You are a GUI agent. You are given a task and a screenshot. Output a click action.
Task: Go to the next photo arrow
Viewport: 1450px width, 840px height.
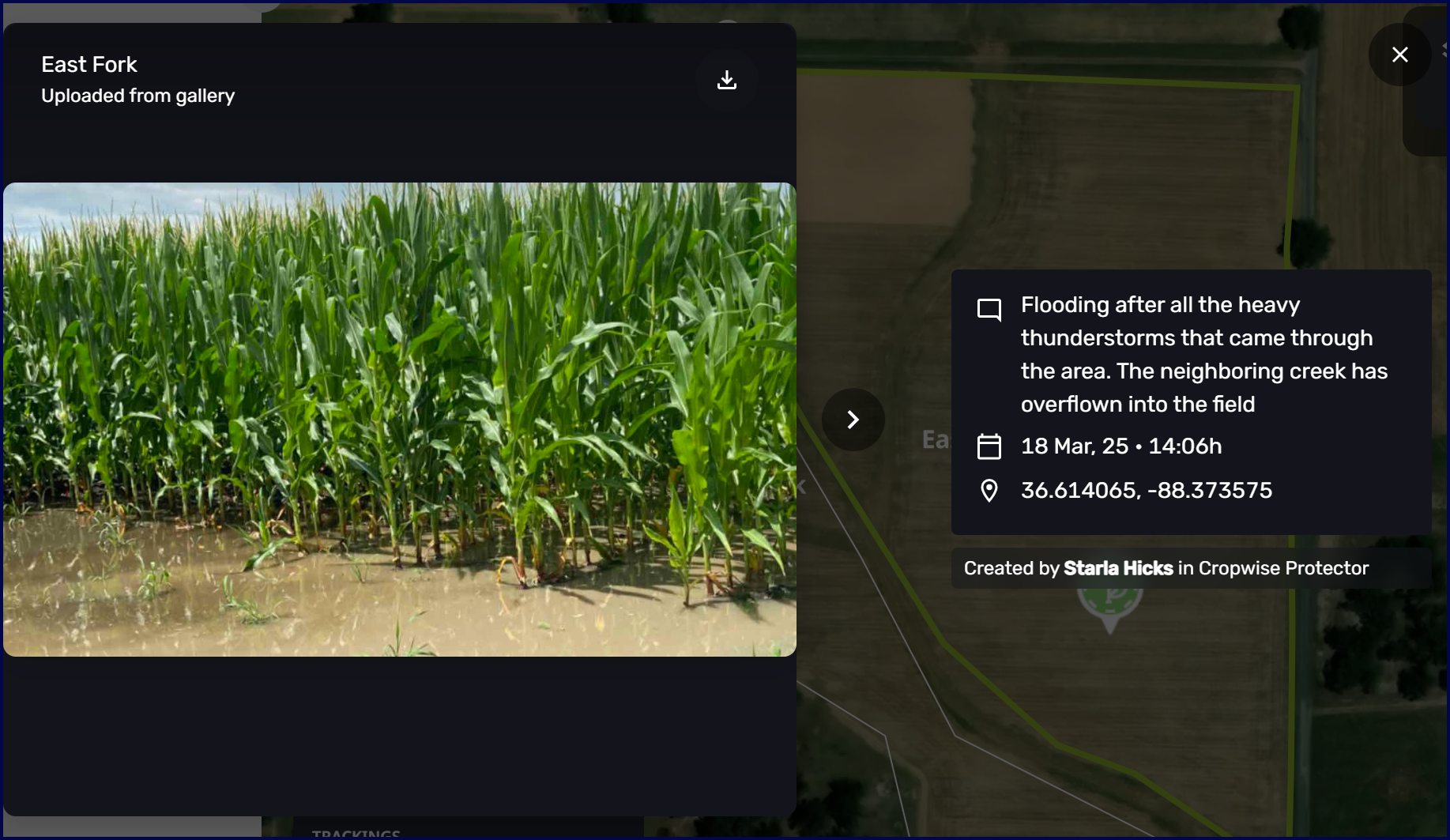pos(853,420)
